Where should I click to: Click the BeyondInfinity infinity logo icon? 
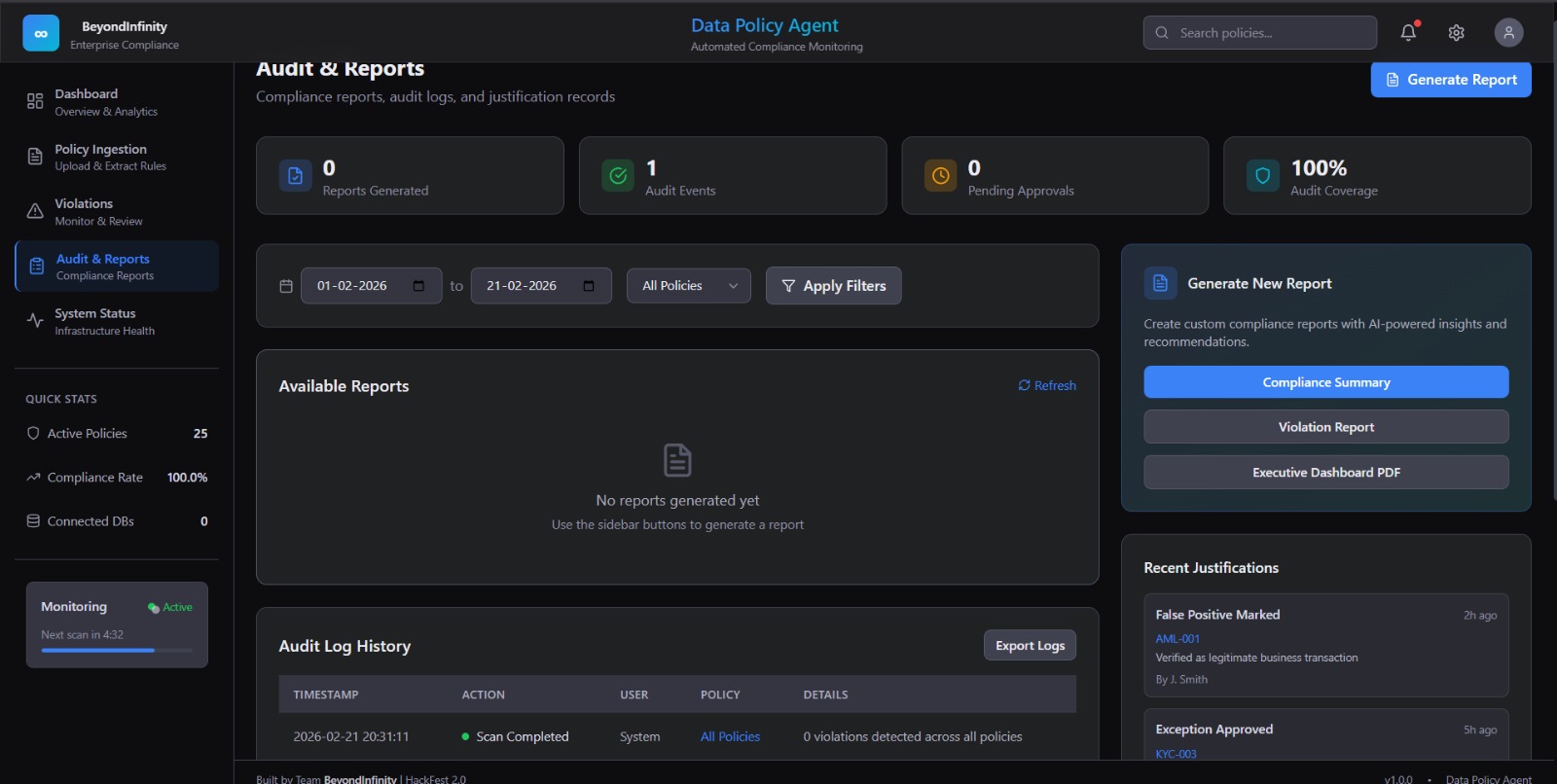pyautogui.click(x=41, y=33)
